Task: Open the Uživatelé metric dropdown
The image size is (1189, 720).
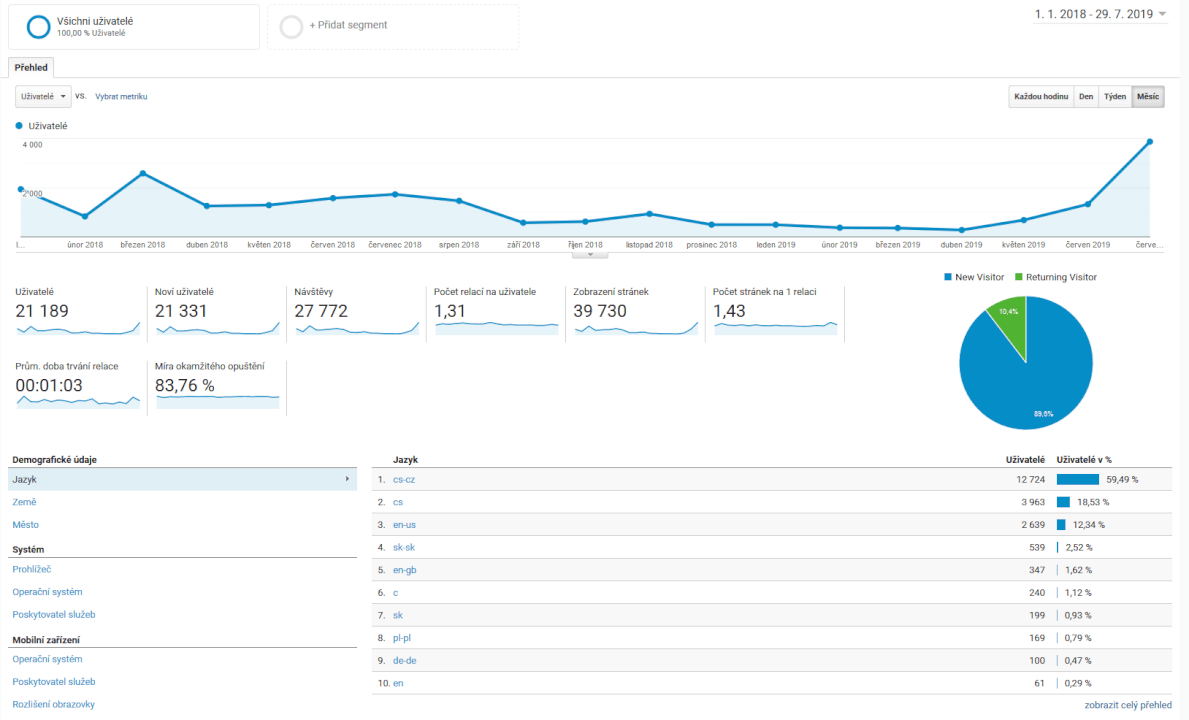Action: (x=43, y=96)
